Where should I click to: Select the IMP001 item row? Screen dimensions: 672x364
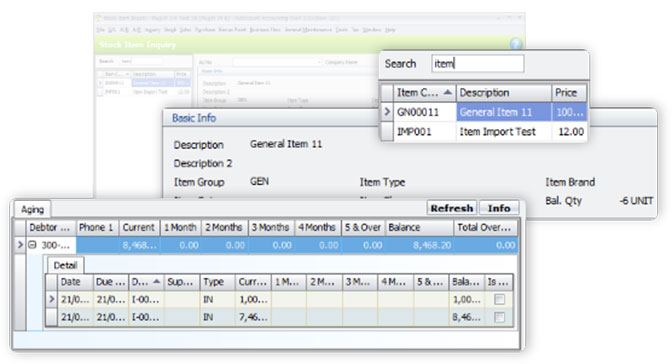point(483,131)
